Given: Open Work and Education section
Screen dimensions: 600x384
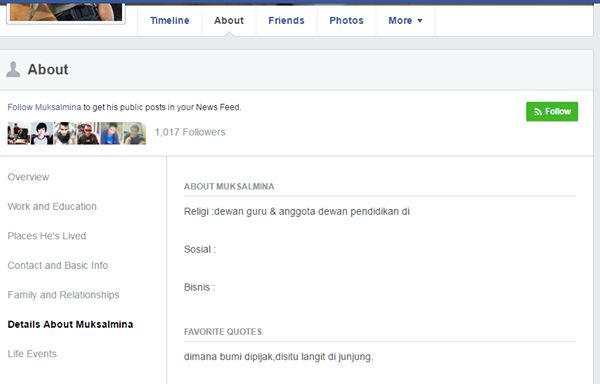Looking at the screenshot, I should click(x=52, y=207).
